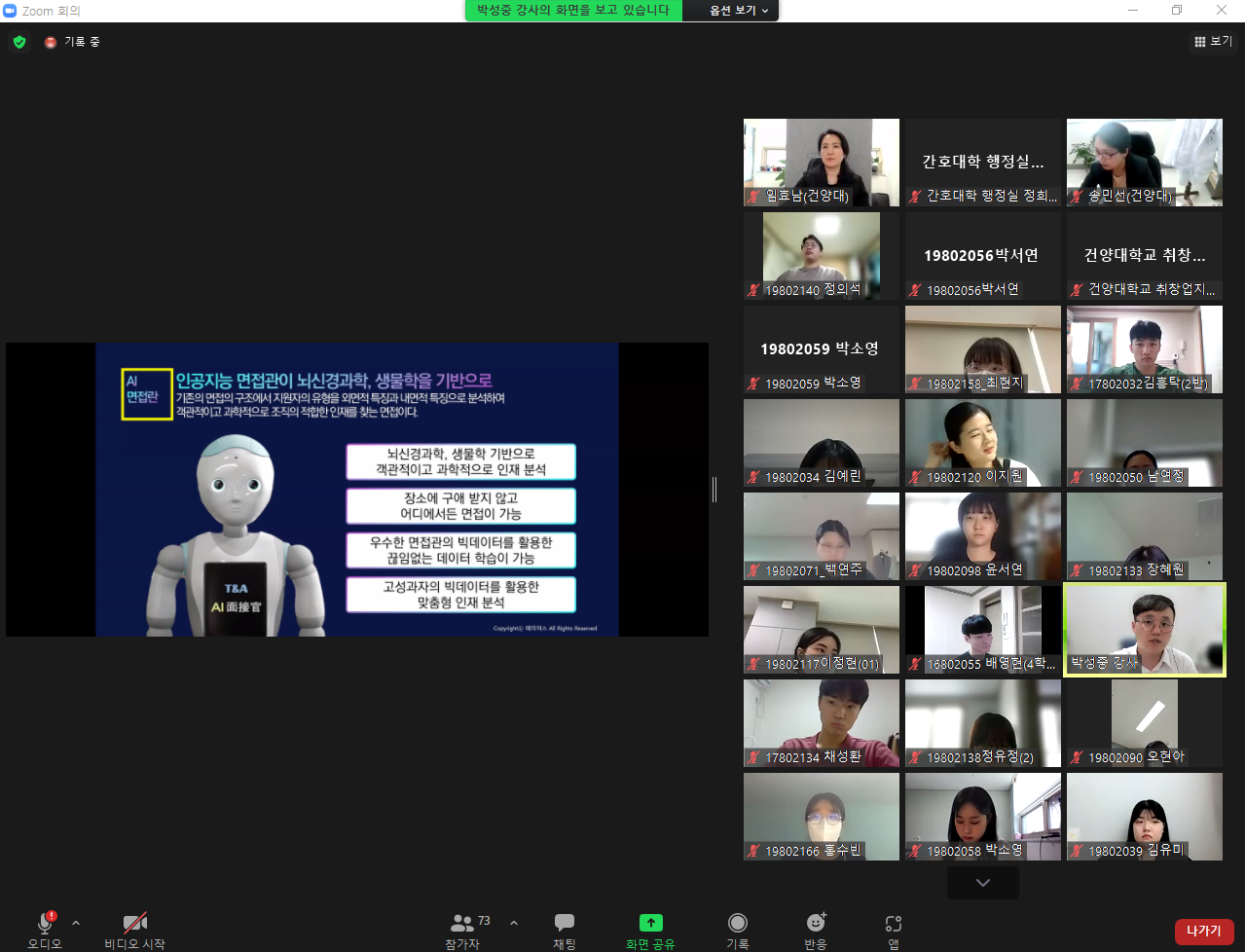Viewport: 1245px width, 952px height.
Task: Leave the meeting with 나가기 button
Action: coord(1203,932)
